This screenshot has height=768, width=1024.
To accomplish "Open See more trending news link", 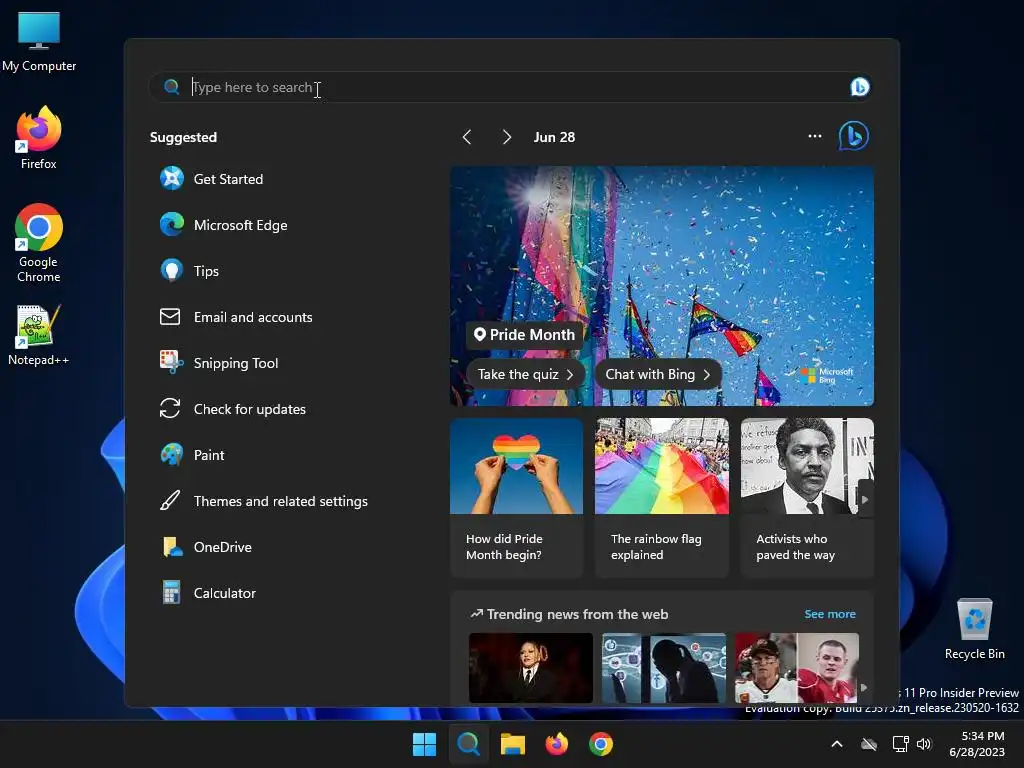I will point(829,614).
